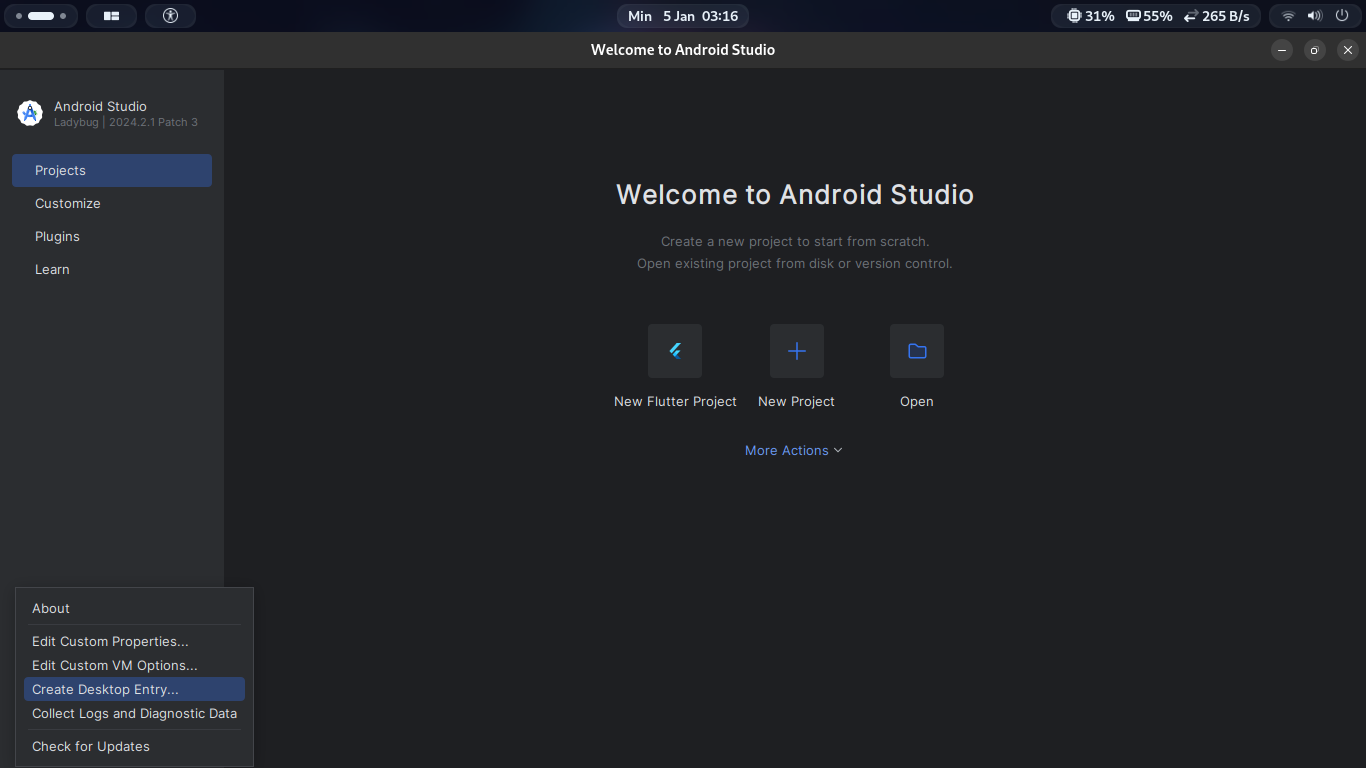
Task: Select Collect Logs and Diagnostic Data
Action: 134,713
